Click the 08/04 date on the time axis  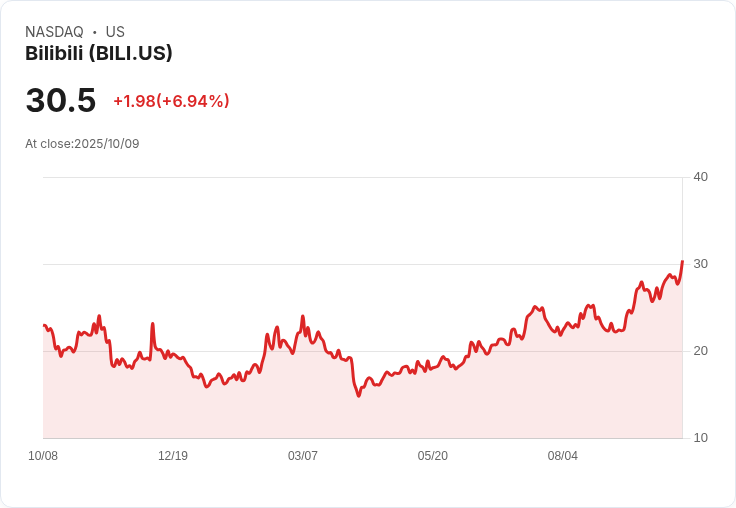pyautogui.click(x=563, y=456)
